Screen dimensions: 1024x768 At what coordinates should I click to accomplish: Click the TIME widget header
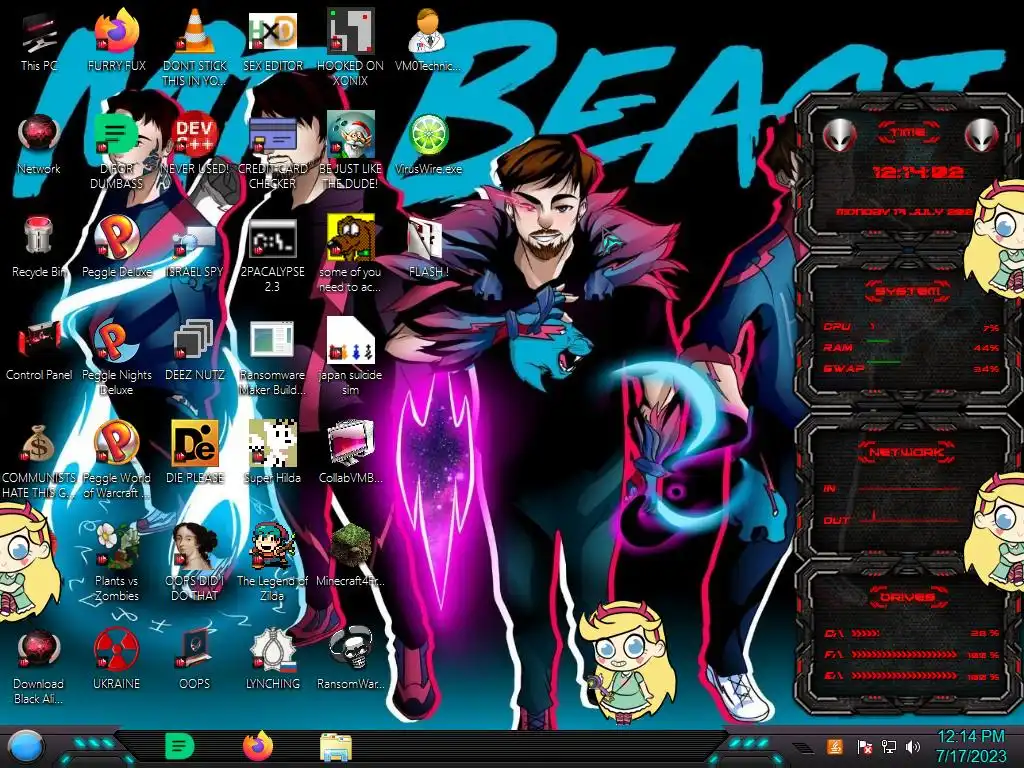click(x=908, y=133)
